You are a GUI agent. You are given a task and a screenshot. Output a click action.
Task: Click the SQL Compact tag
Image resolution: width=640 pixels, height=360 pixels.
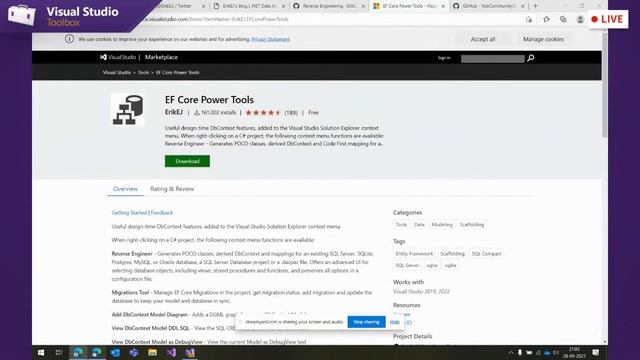tap(487, 254)
